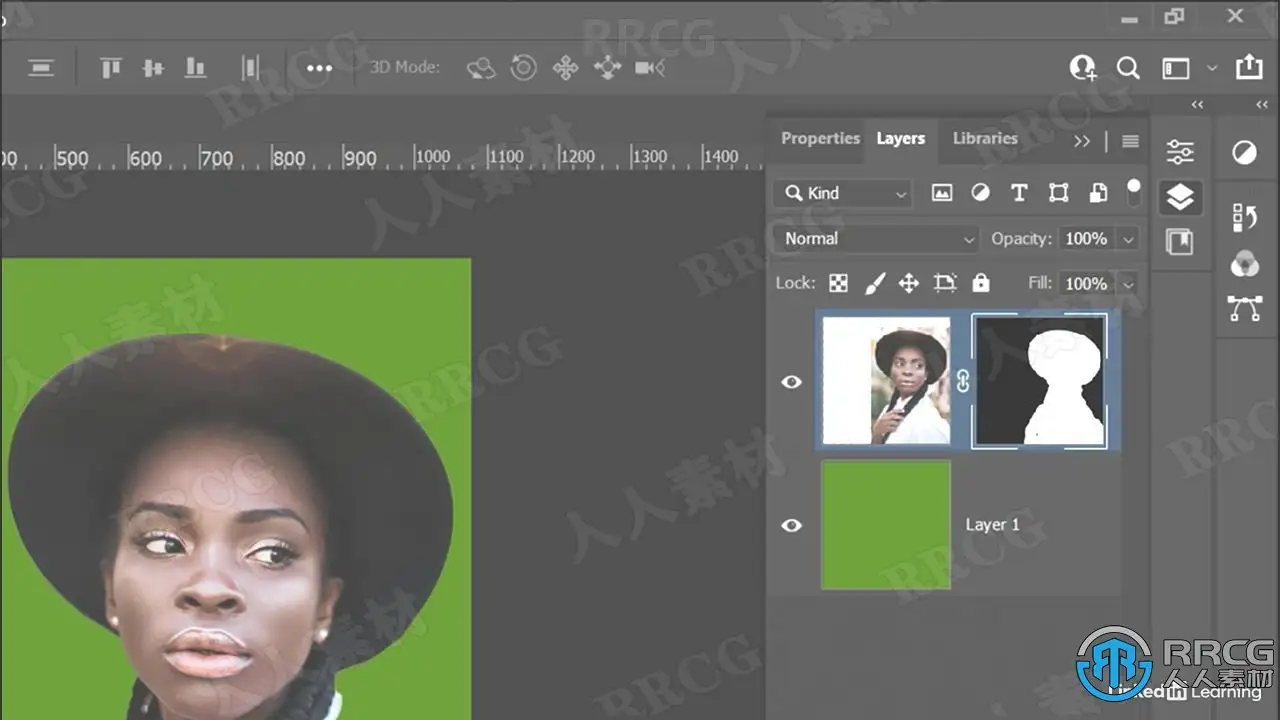Click the horizontal ruler at 1000
Viewport: 1280px width, 720px height.
click(x=432, y=157)
